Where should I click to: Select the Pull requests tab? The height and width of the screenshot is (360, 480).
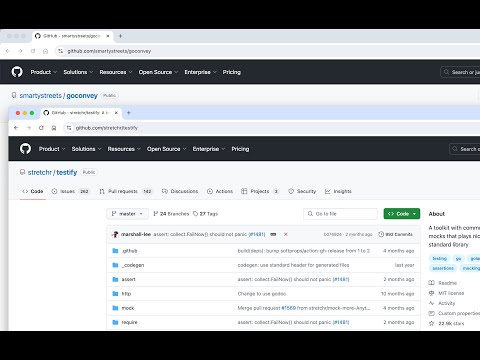(x=126, y=191)
